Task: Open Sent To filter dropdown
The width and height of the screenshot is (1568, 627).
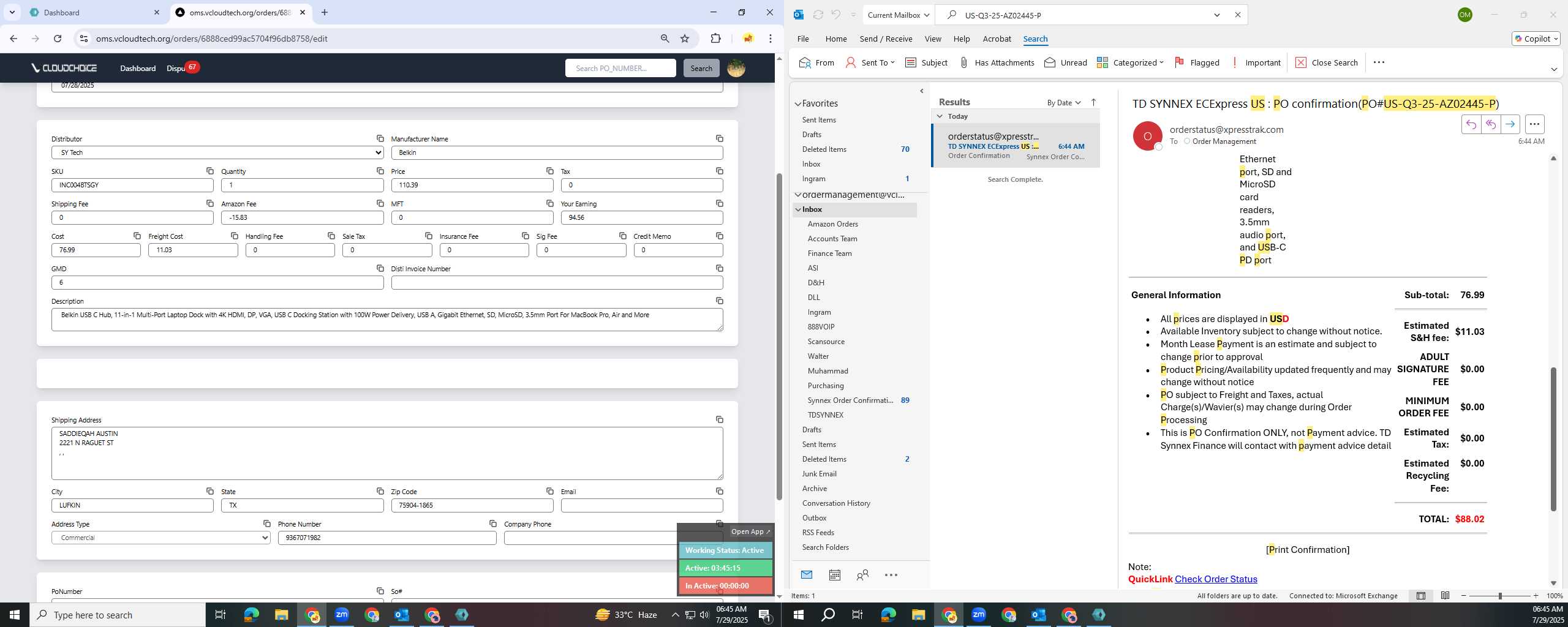Action: (870, 62)
